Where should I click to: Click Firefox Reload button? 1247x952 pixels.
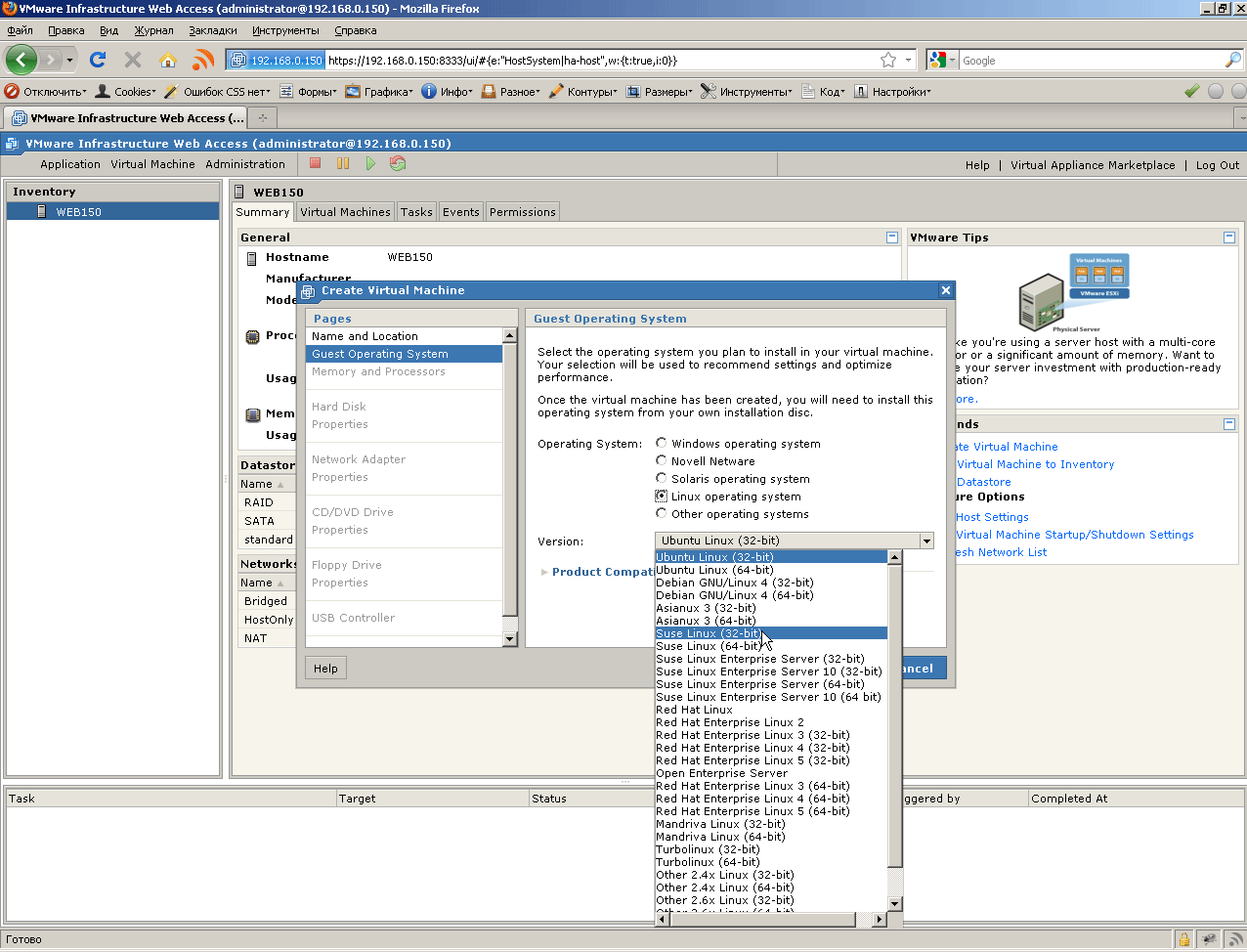pos(98,60)
